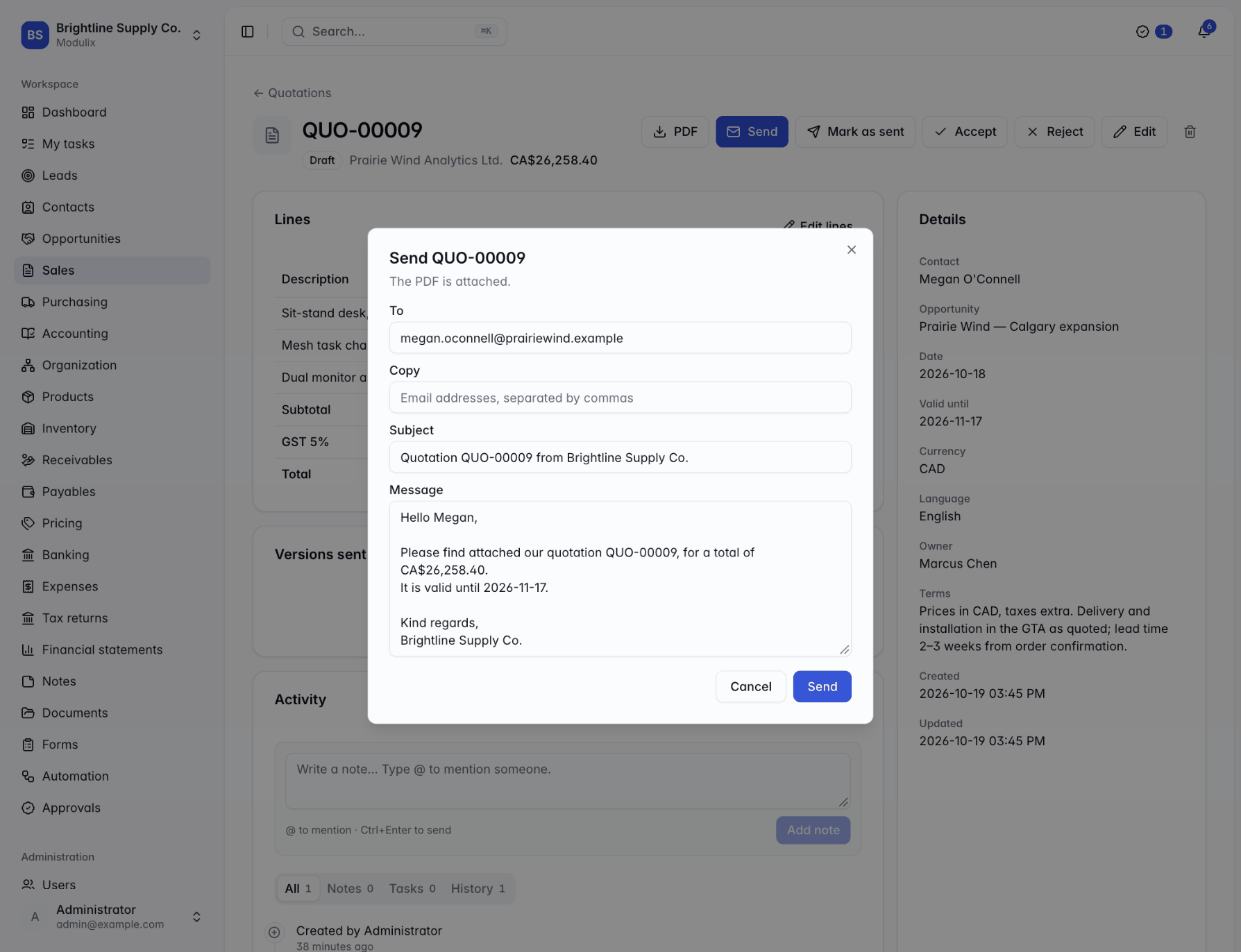Switch to the Notes activity tab

(350, 888)
